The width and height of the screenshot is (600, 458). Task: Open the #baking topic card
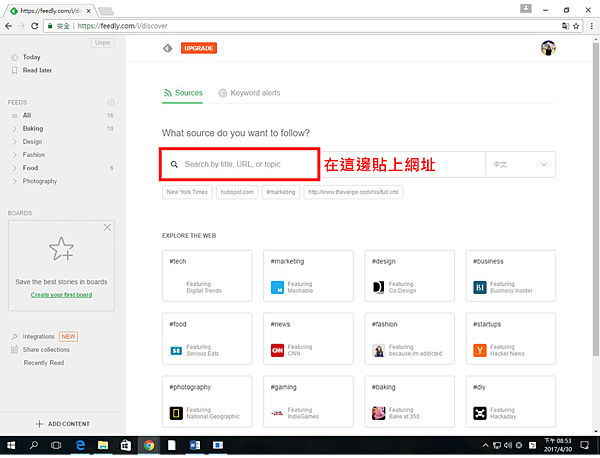(x=409, y=401)
